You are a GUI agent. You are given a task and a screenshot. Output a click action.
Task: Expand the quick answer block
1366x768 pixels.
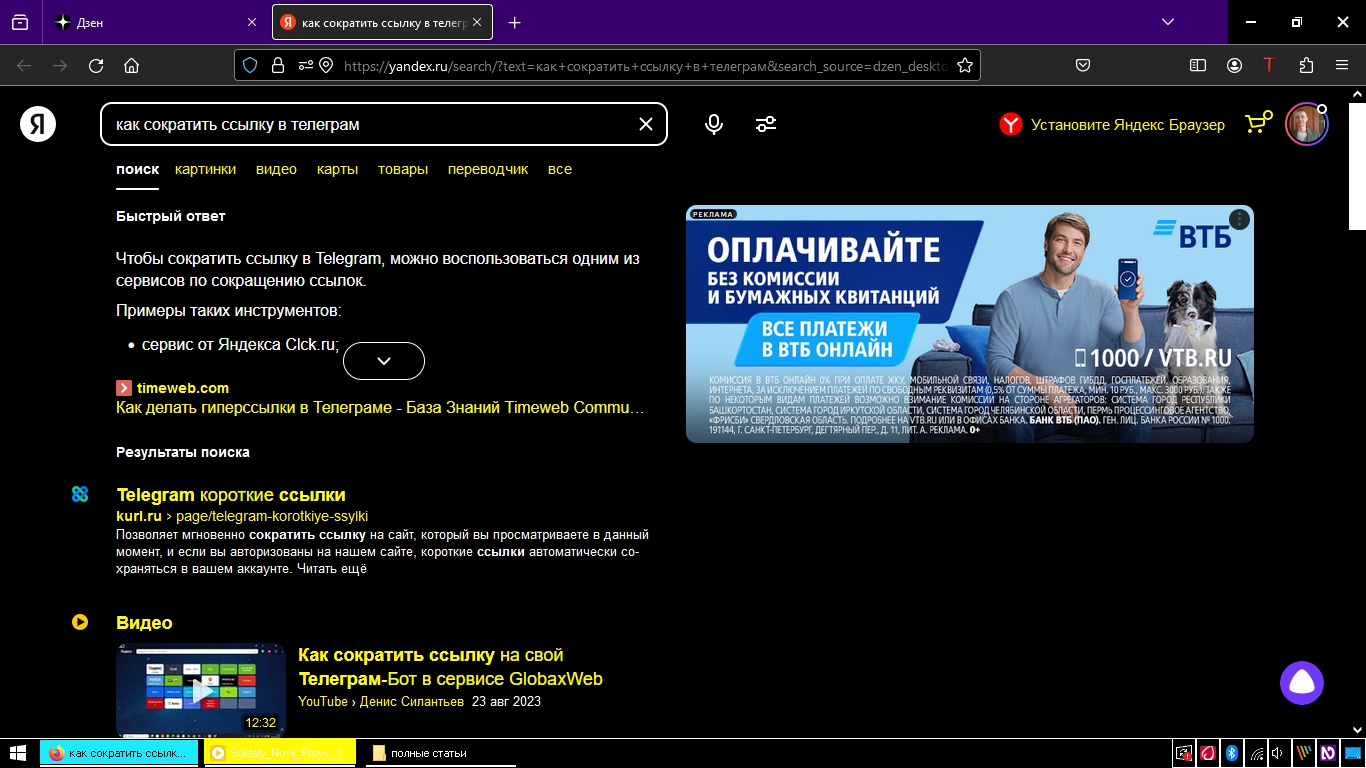click(x=384, y=361)
